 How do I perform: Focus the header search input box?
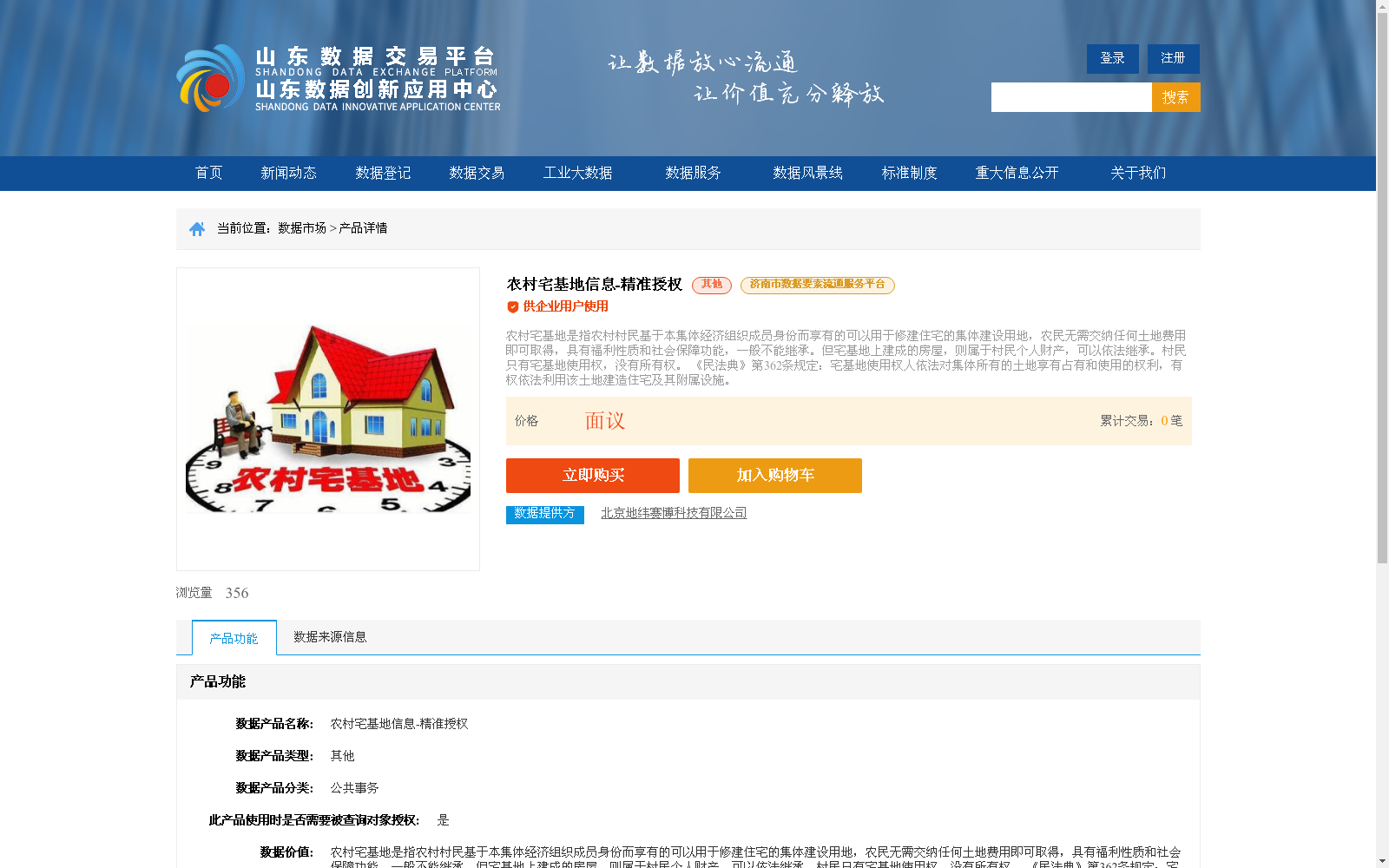pos(1071,97)
